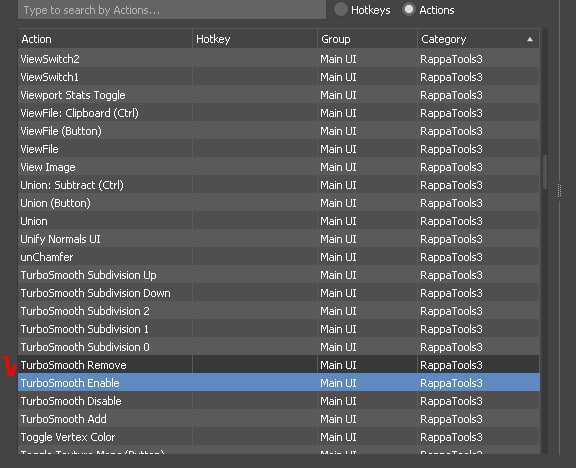Sort by the Category column header

478,39
